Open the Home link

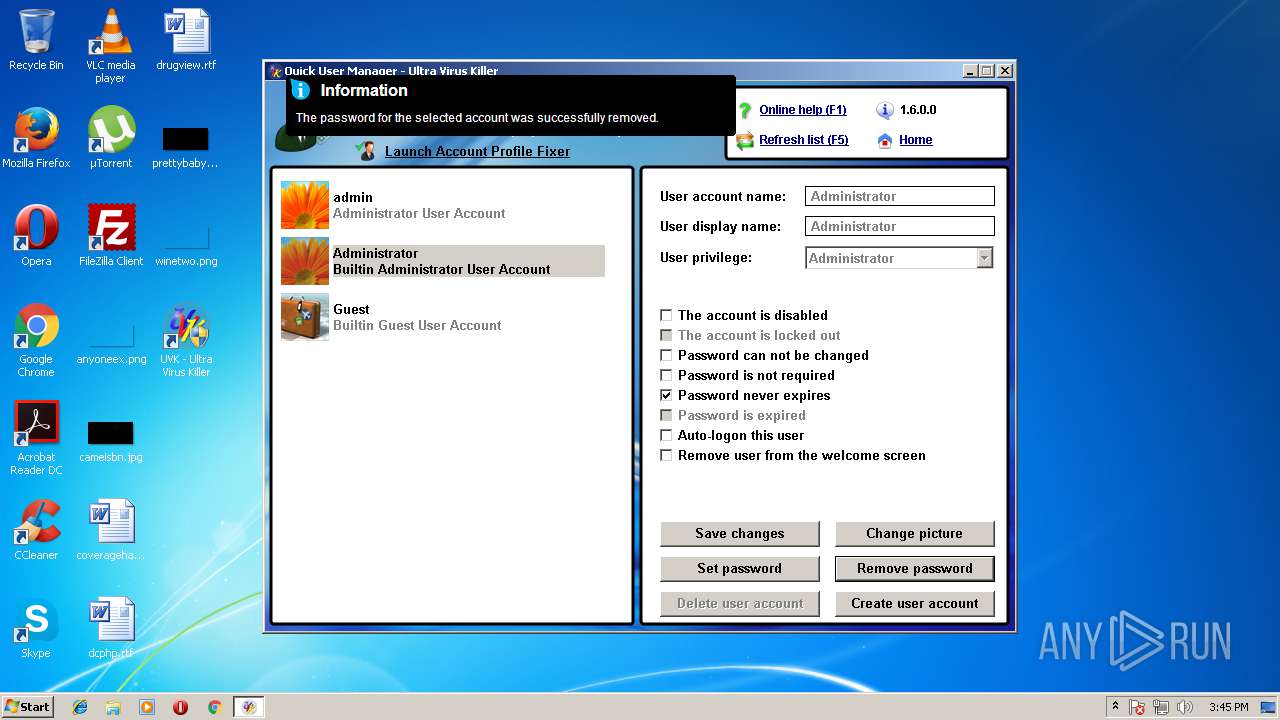[916, 140]
